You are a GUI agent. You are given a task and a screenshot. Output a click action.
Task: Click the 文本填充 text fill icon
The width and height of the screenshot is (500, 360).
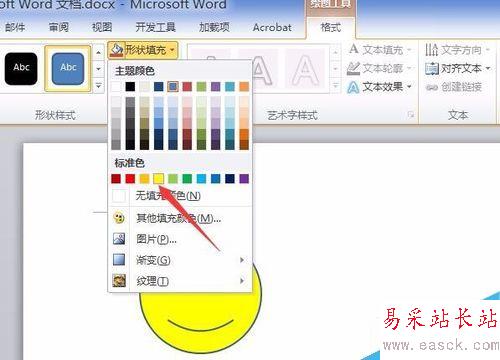click(354, 50)
